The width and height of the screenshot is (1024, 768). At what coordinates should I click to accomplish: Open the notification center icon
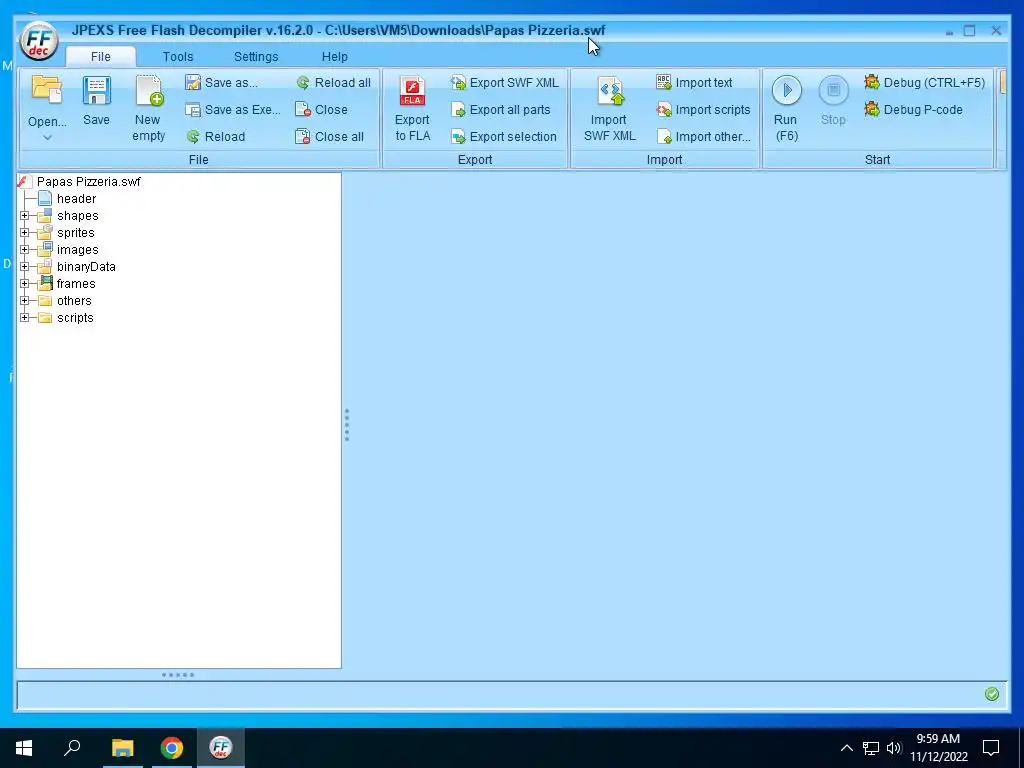[x=991, y=748]
